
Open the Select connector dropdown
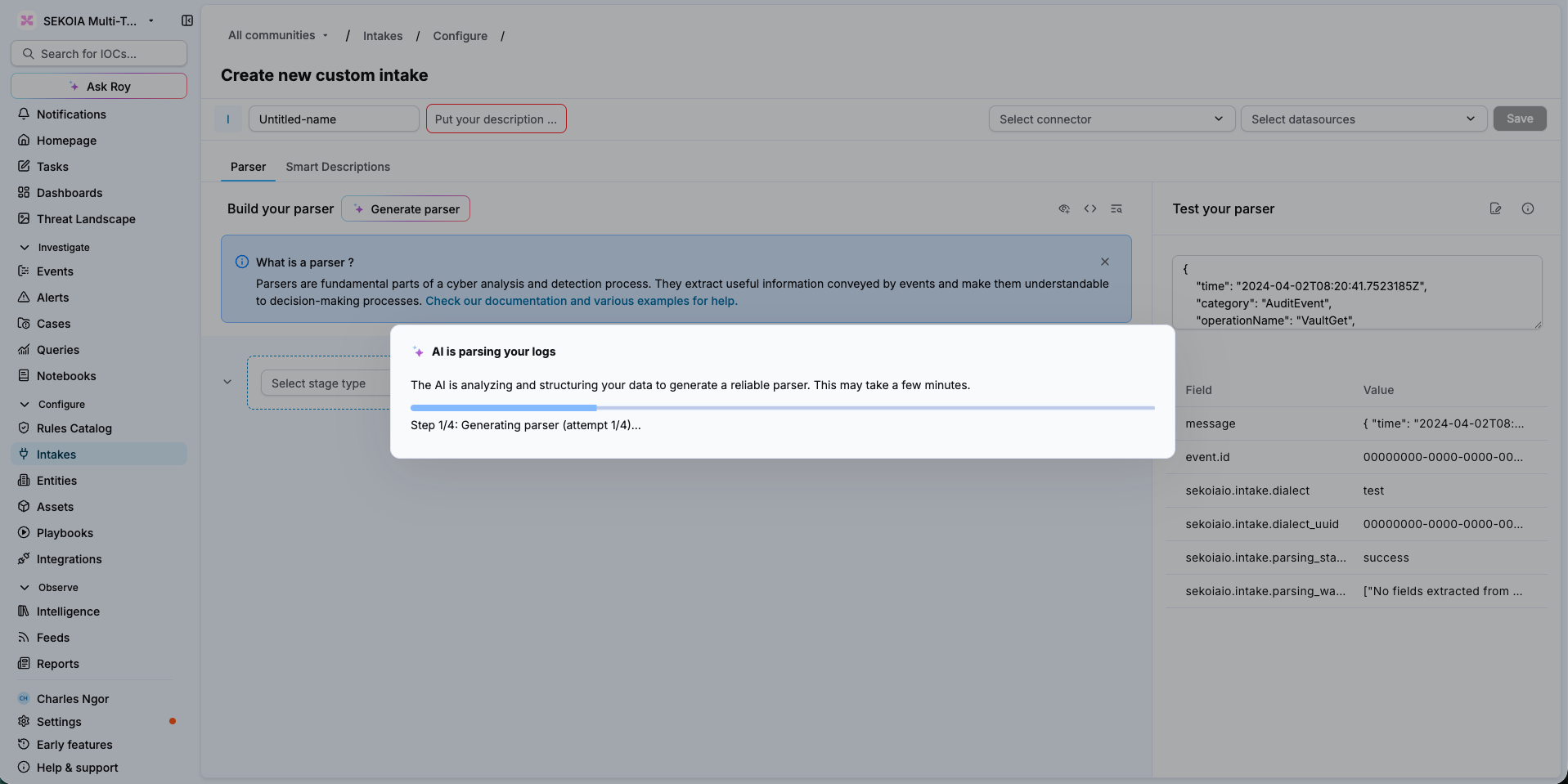(x=1112, y=119)
